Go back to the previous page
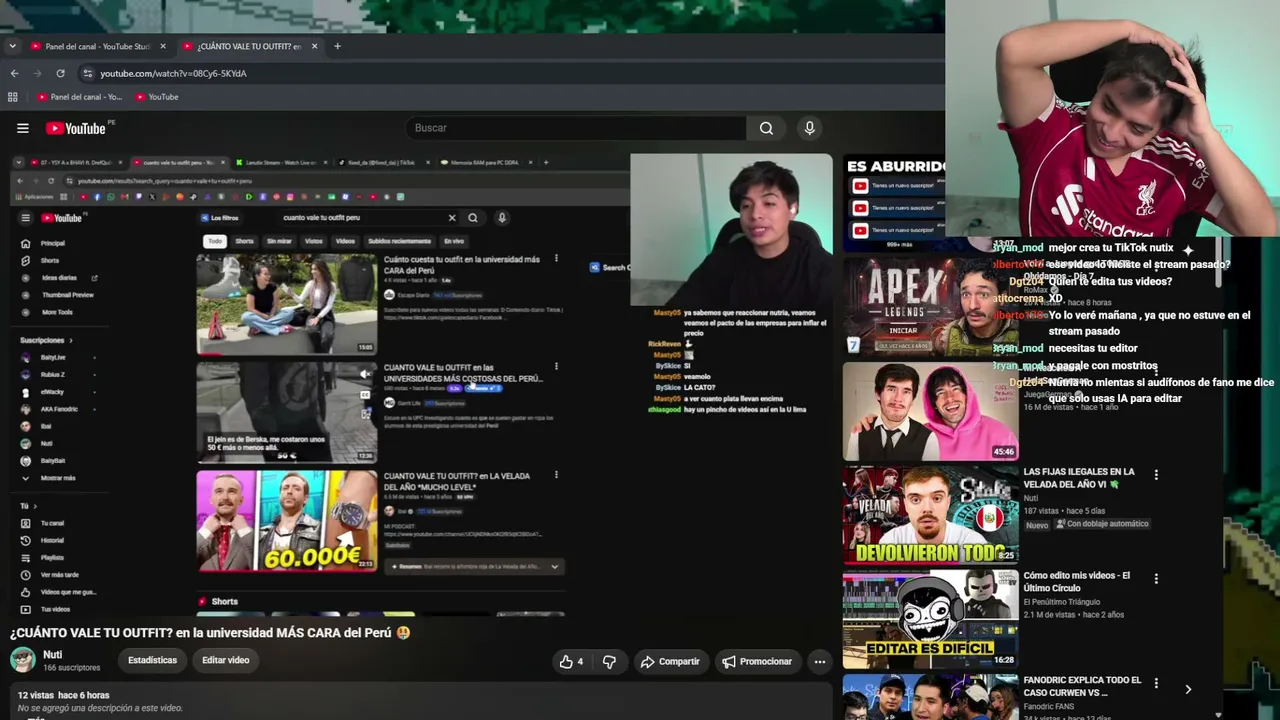1280x720 pixels. pyautogui.click(x=14, y=73)
